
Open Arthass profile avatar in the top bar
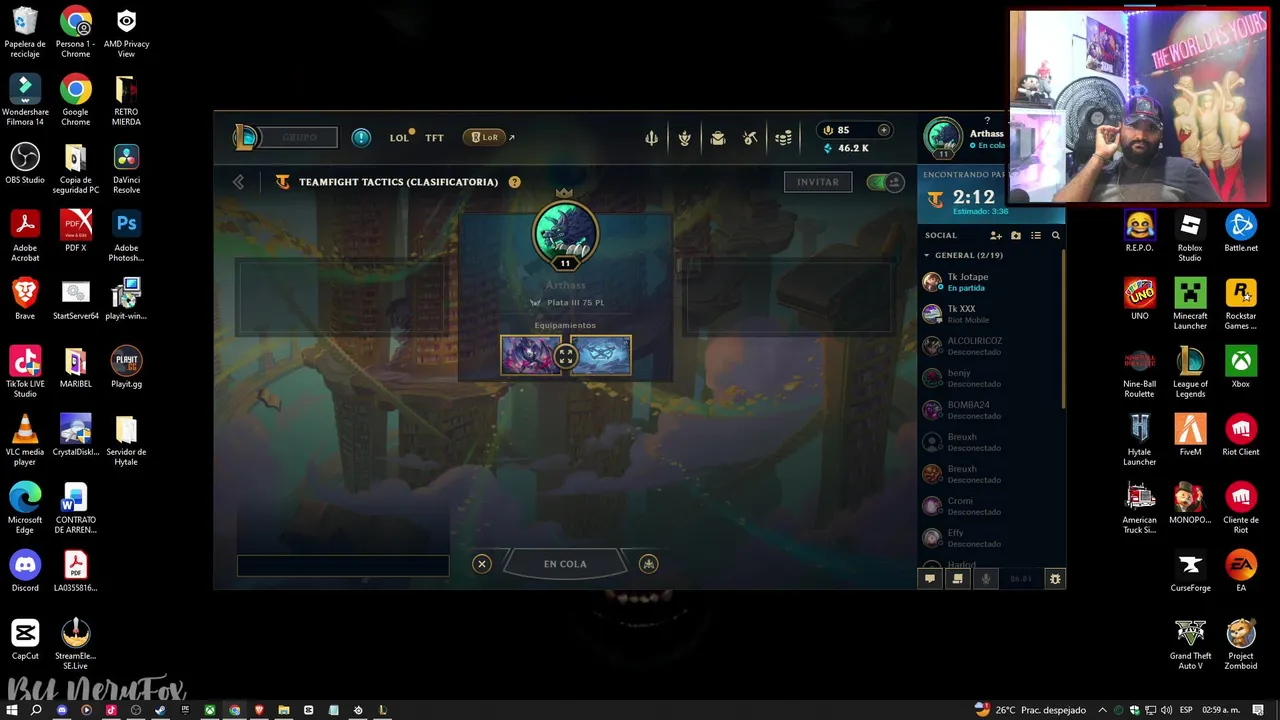click(x=943, y=138)
